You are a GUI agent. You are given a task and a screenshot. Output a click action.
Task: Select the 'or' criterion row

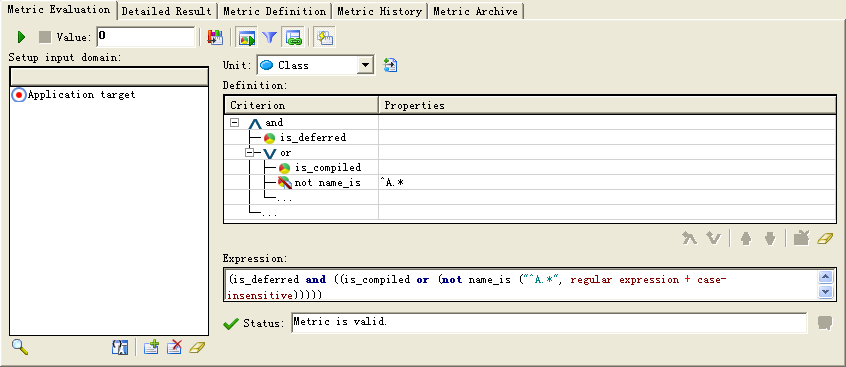pos(530,153)
